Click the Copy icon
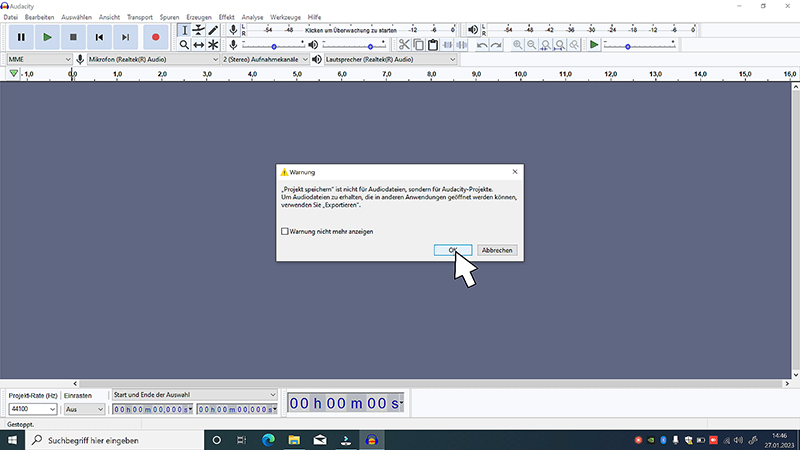Image resolution: width=800 pixels, height=450 pixels. click(418, 45)
